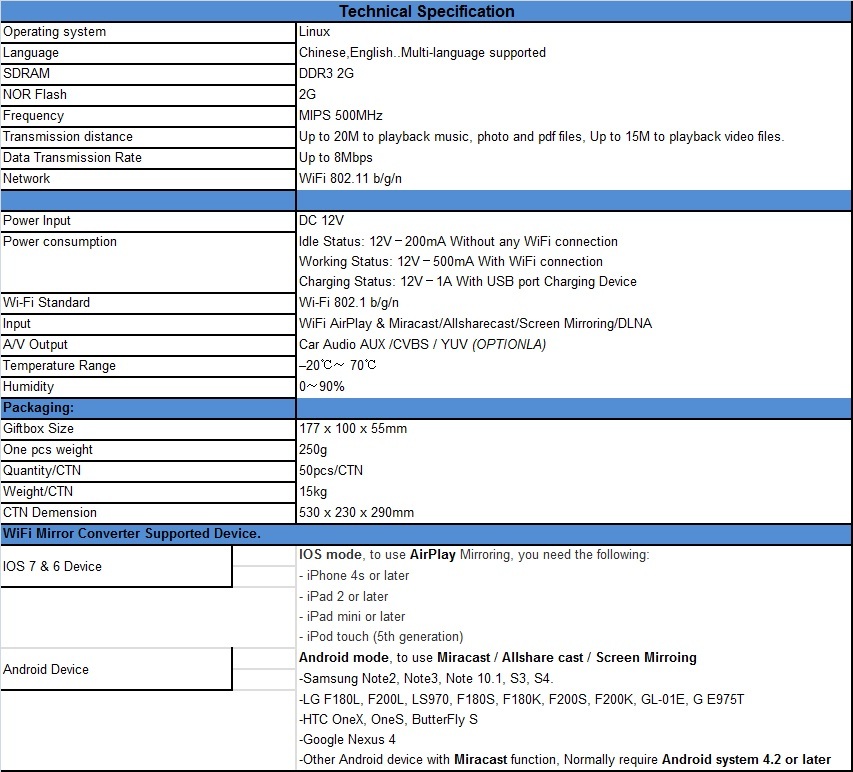Select the 'Wi-Fi Standard' label

point(47,302)
